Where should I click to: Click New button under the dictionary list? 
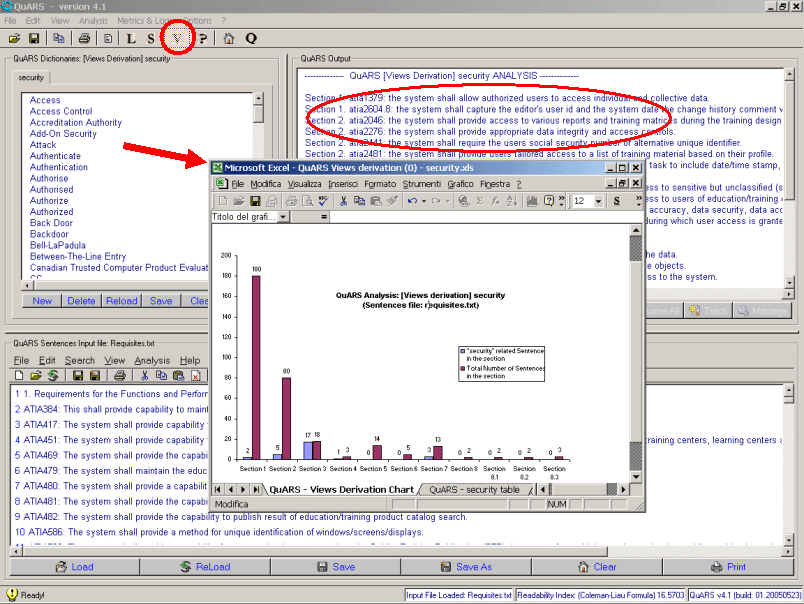point(42,301)
